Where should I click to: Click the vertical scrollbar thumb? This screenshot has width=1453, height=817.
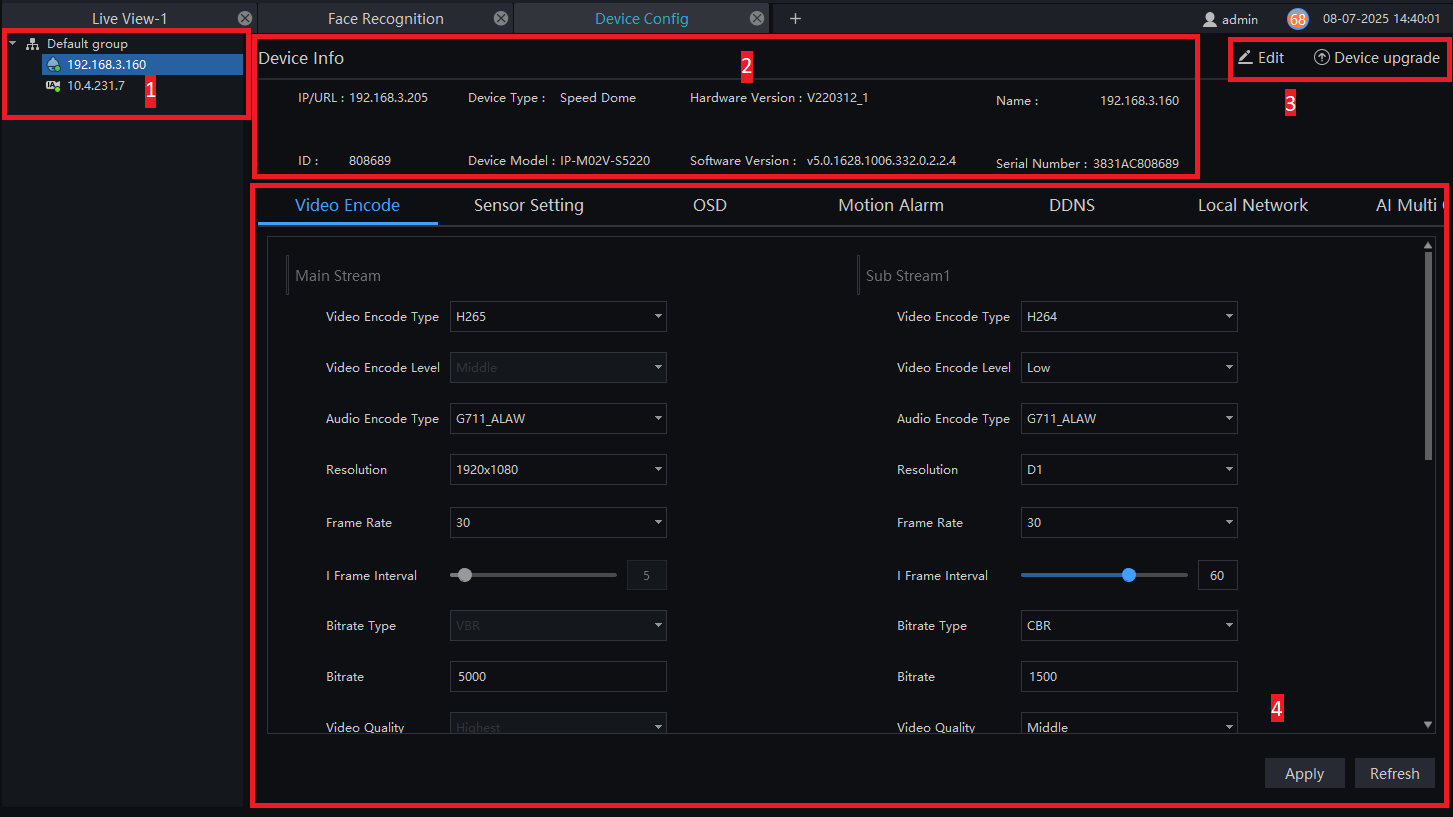[x=1428, y=356]
